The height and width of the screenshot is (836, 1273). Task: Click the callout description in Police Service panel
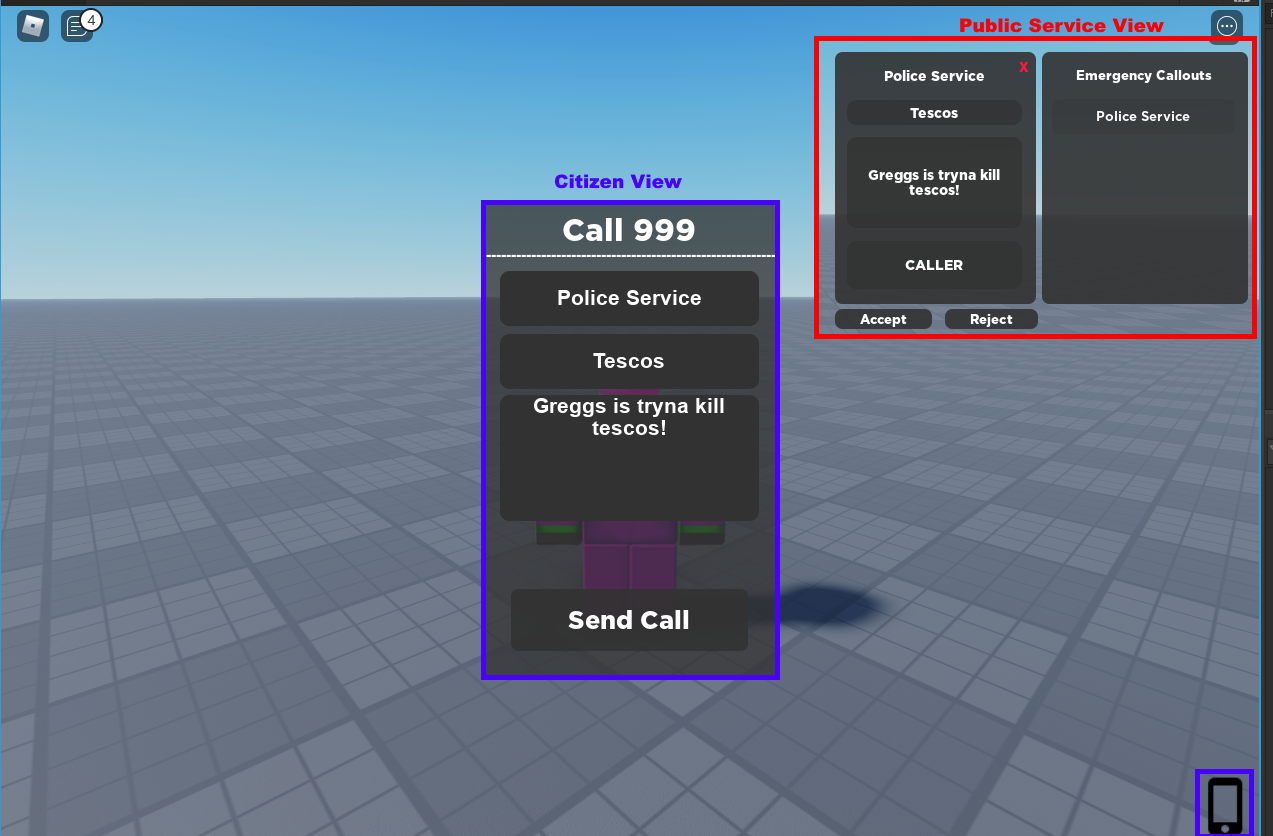934,182
